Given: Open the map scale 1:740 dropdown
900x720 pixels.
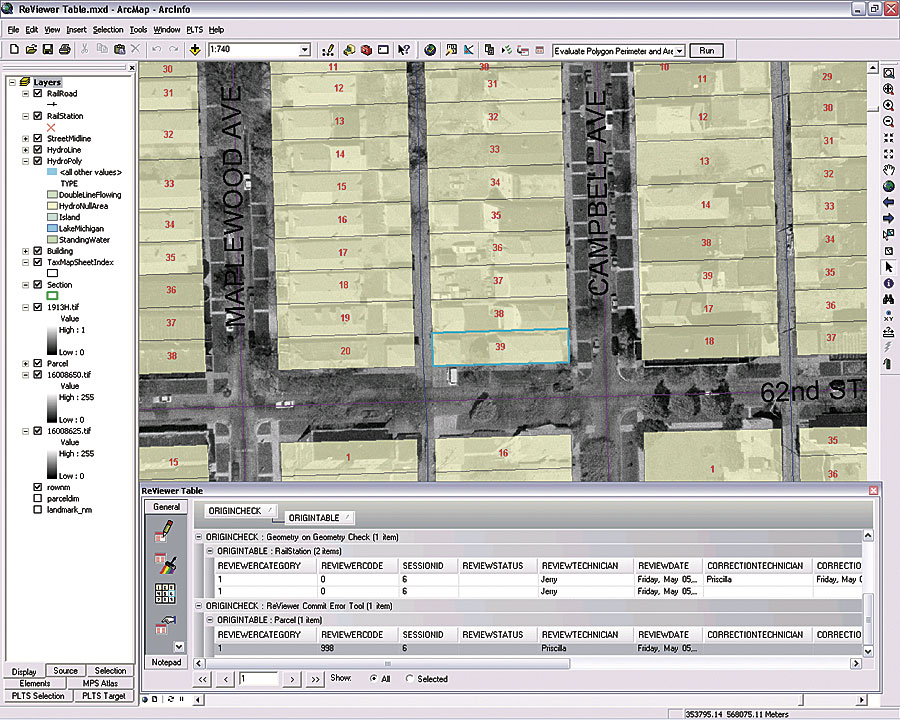Looking at the screenshot, I should tap(305, 50).
